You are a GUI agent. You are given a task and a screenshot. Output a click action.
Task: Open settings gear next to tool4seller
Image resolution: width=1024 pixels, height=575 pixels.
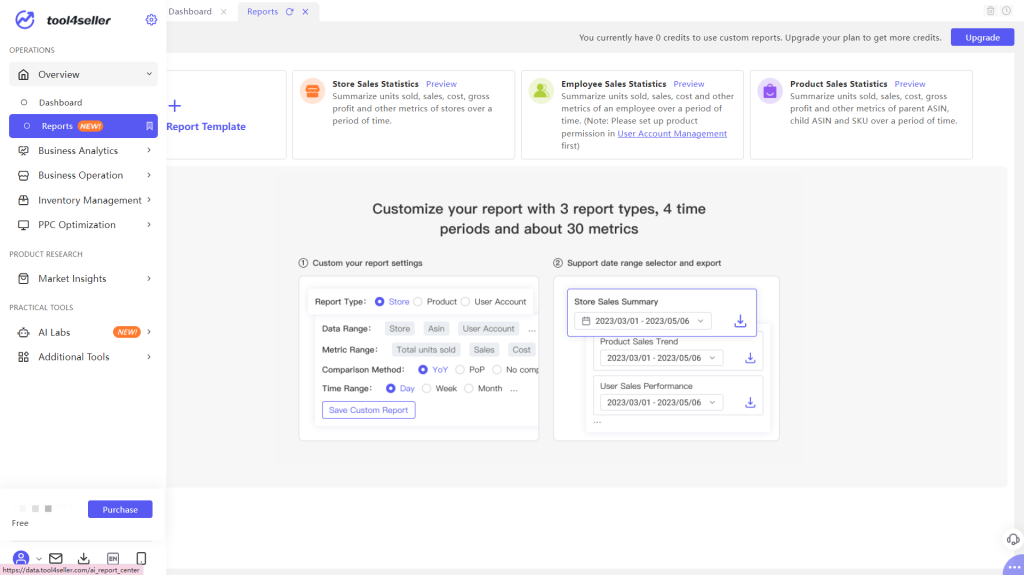152,20
